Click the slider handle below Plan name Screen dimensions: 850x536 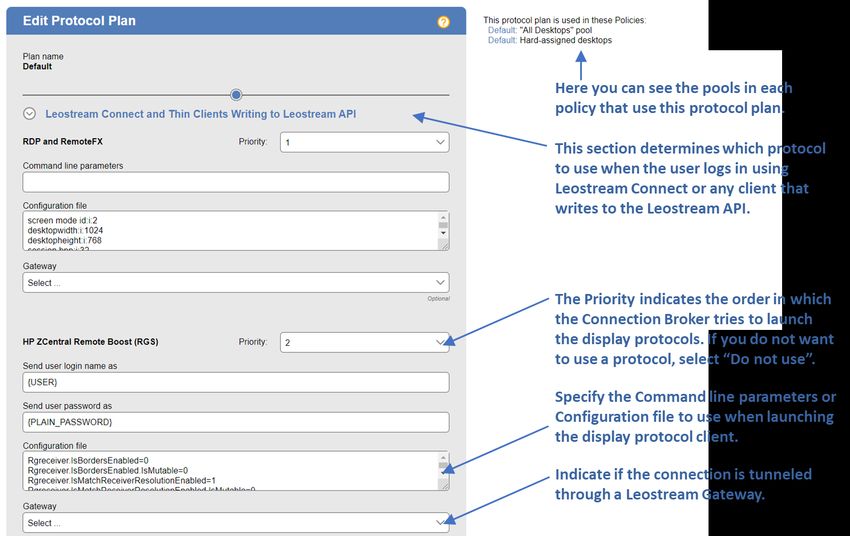point(236,95)
